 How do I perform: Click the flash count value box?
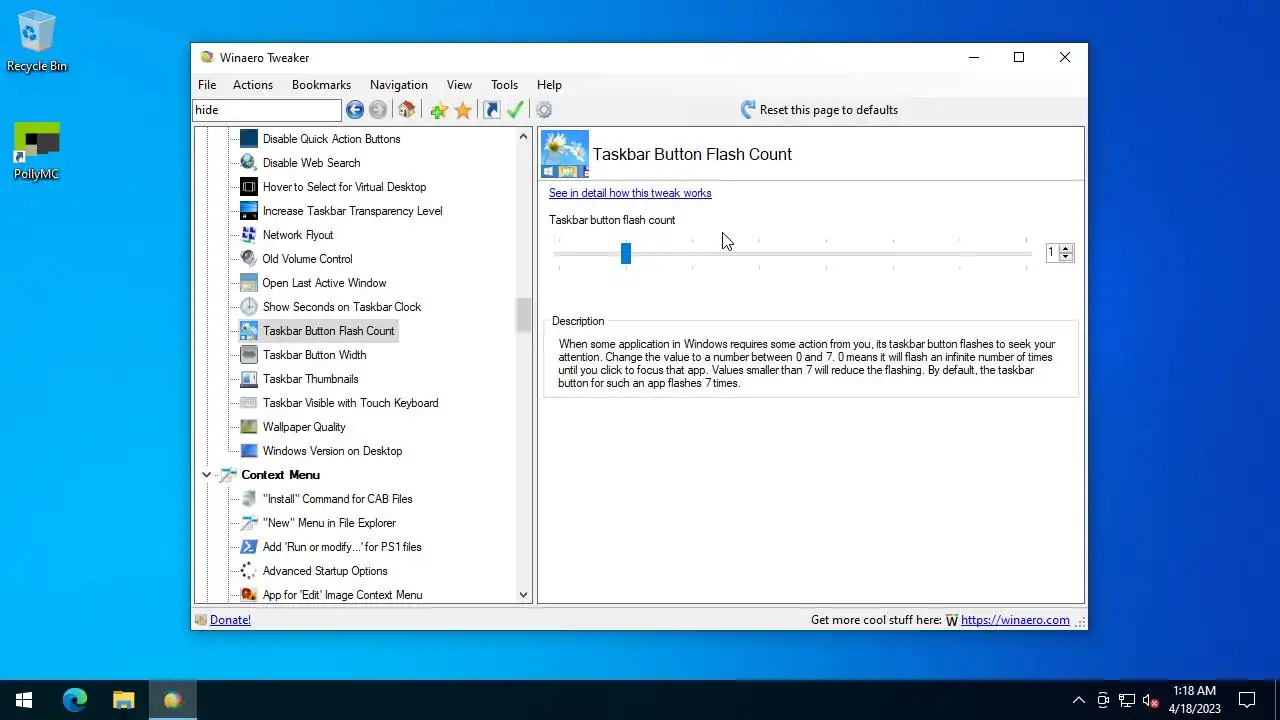click(1052, 253)
